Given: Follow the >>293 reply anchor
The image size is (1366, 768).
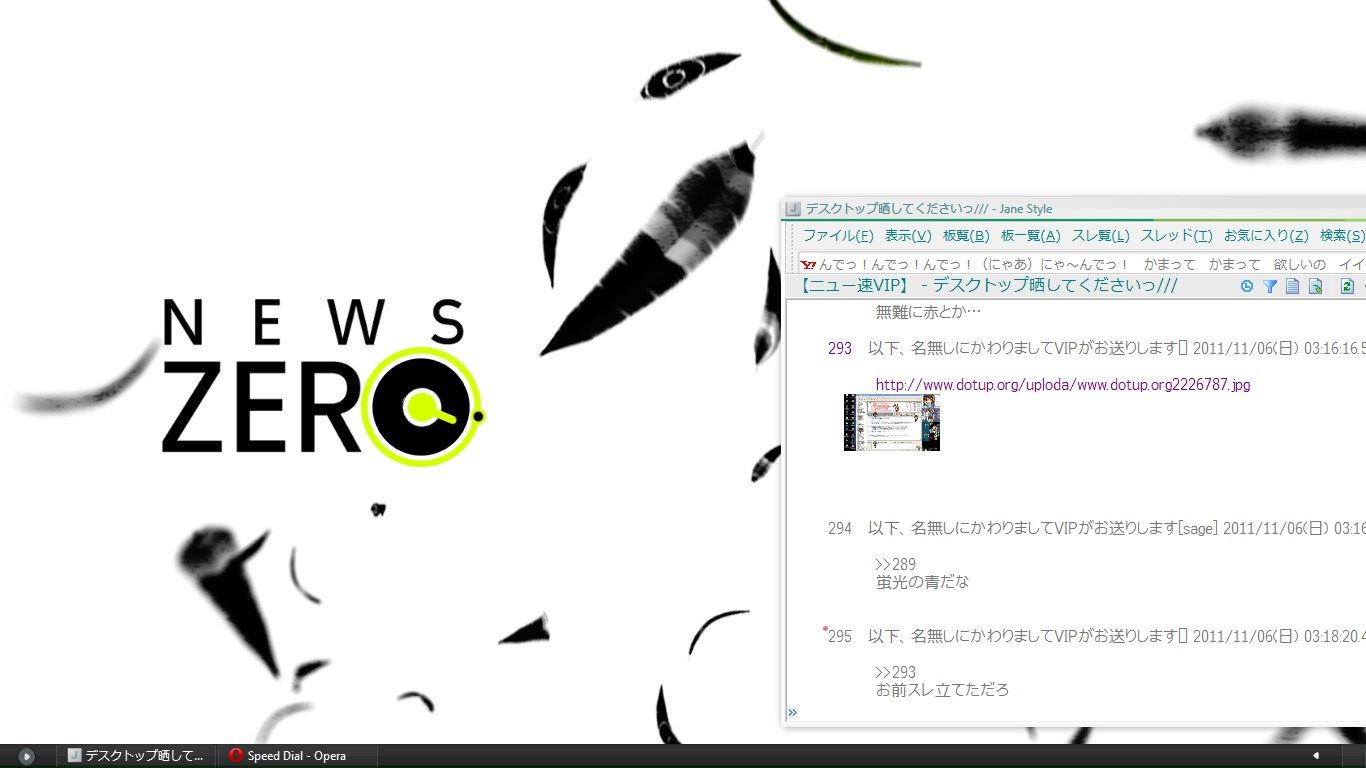Looking at the screenshot, I should (x=895, y=673).
